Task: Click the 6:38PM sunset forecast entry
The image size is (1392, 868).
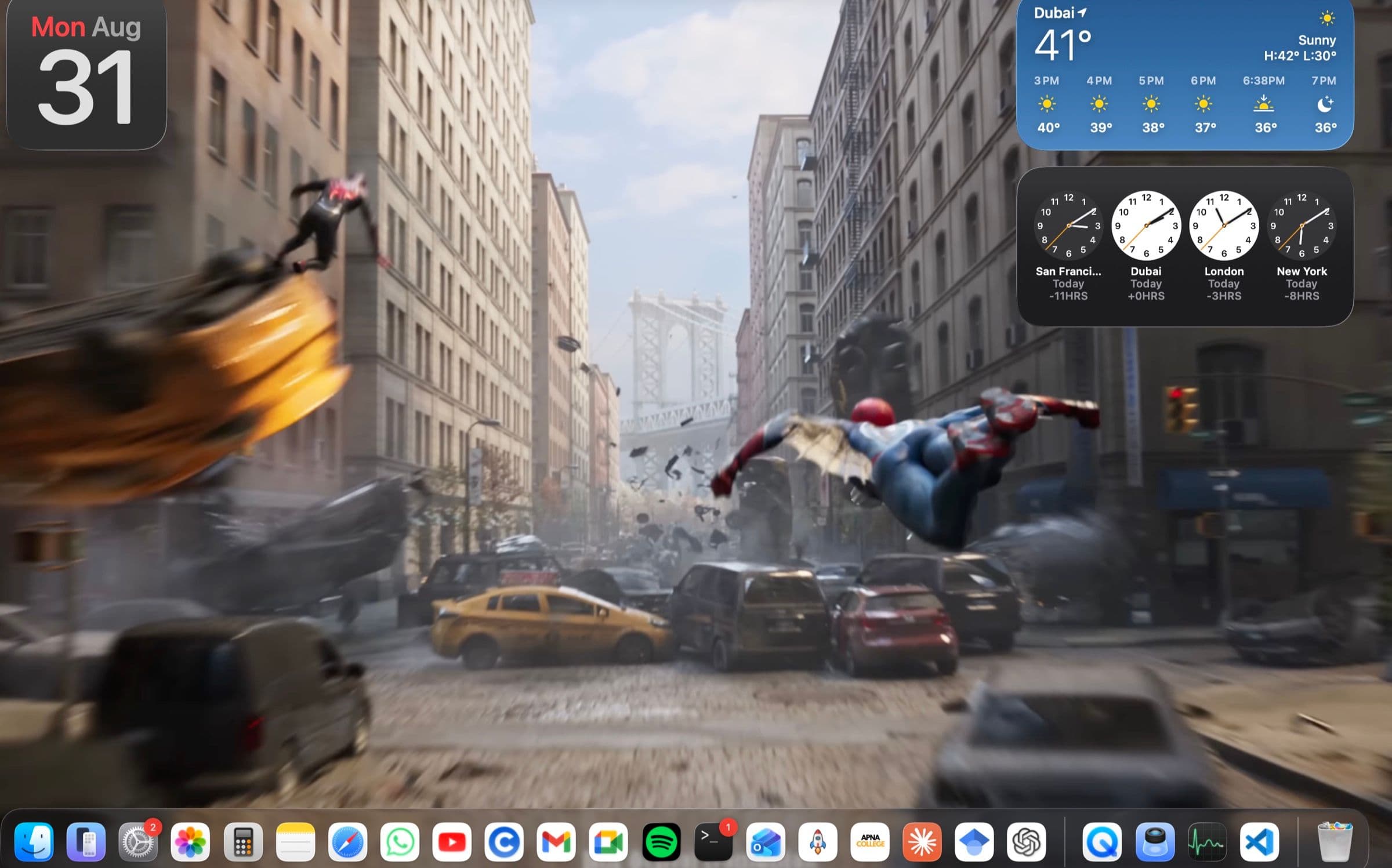Action: pyautogui.click(x=1264, y=104)
